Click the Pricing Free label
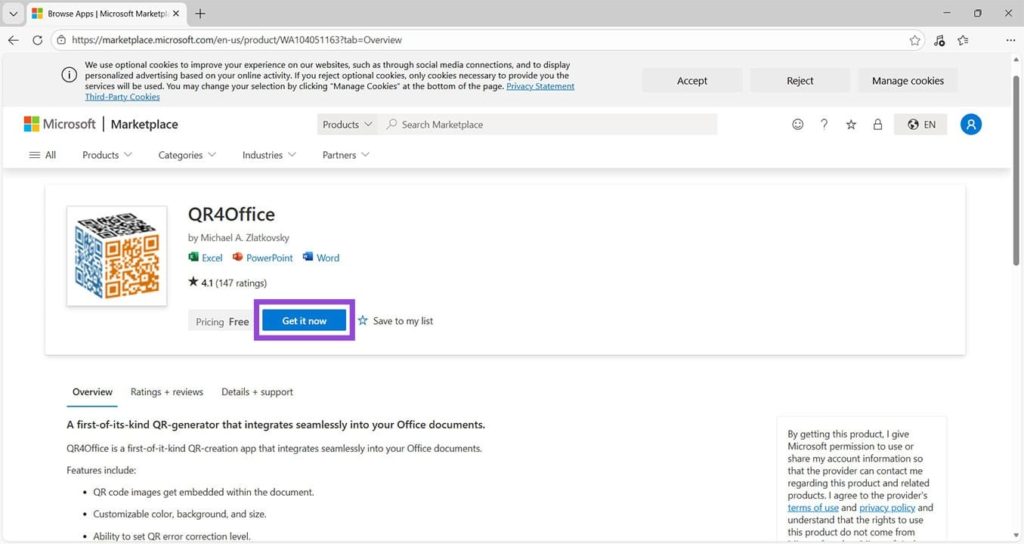The width and height of the screenshot is (1024, 544). (222, 321)
